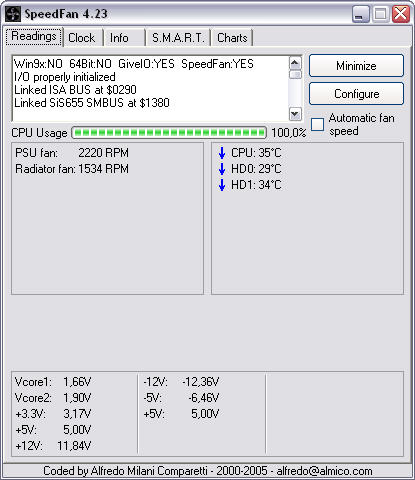Viewport: 415px width, 480px height.
Task: Click the -12V -12,36V voltage reading
Action: (x=181, y=382)
